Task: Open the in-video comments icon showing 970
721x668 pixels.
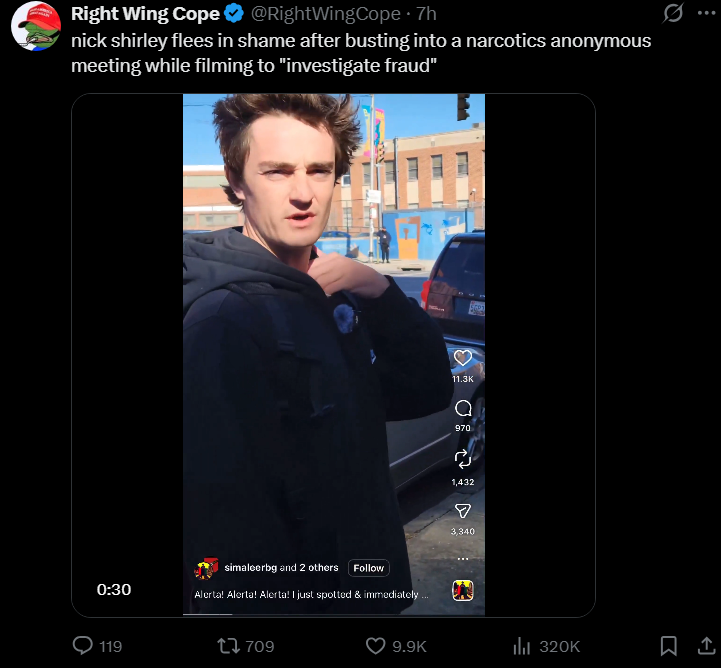Action: coord(463,408)
